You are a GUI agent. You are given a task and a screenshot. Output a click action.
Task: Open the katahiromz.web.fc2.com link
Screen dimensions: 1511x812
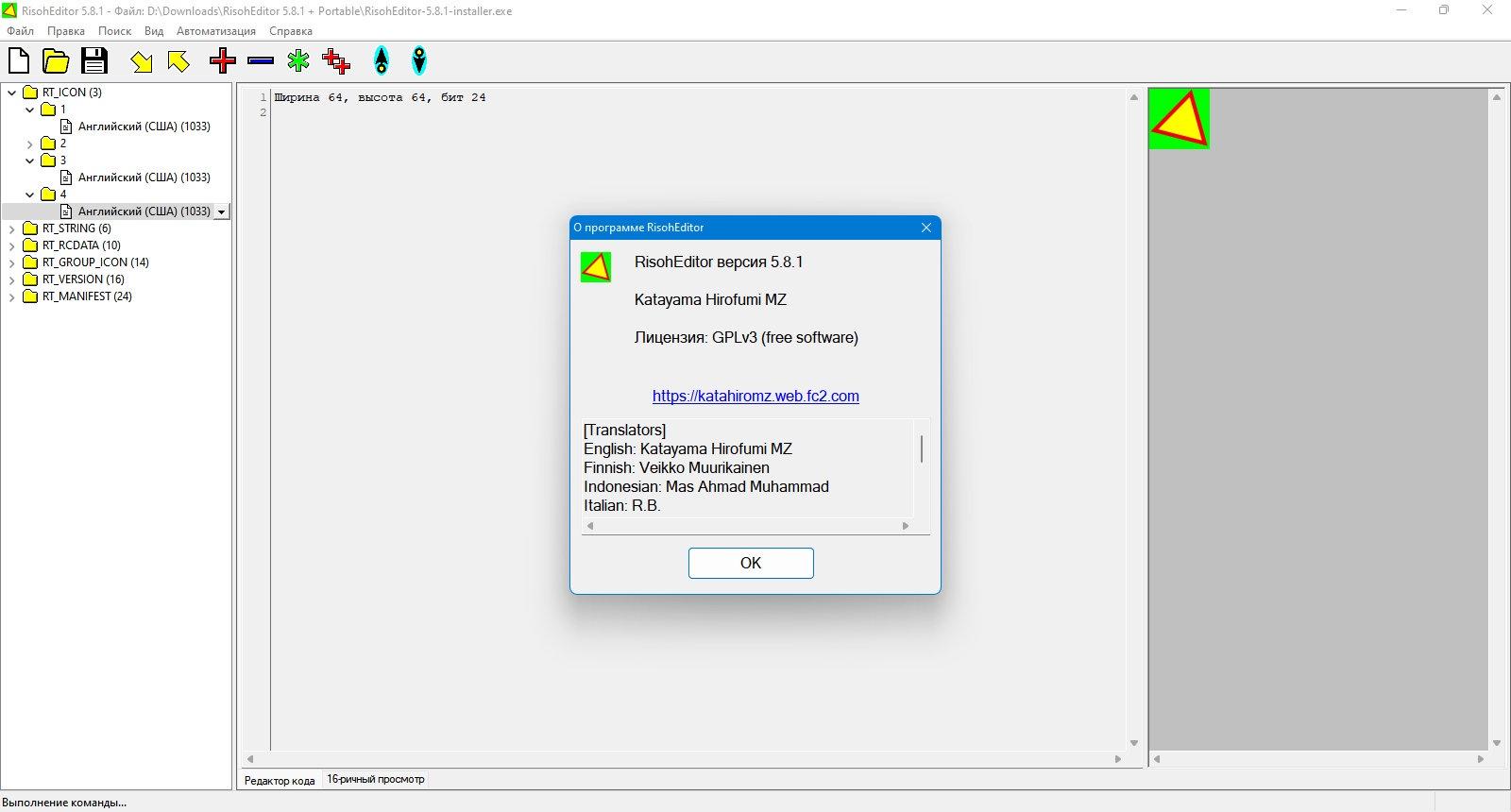755,397
